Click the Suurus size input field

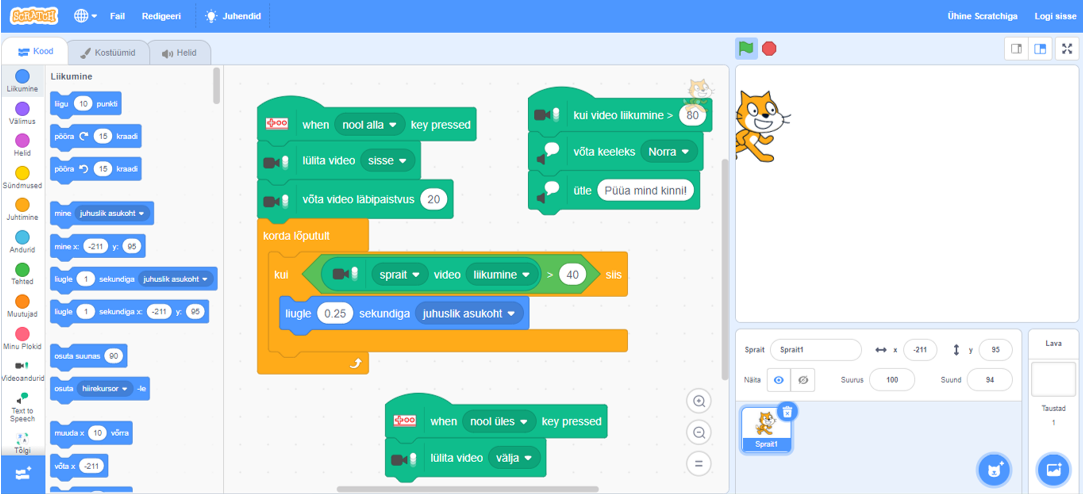coord(898,380)
